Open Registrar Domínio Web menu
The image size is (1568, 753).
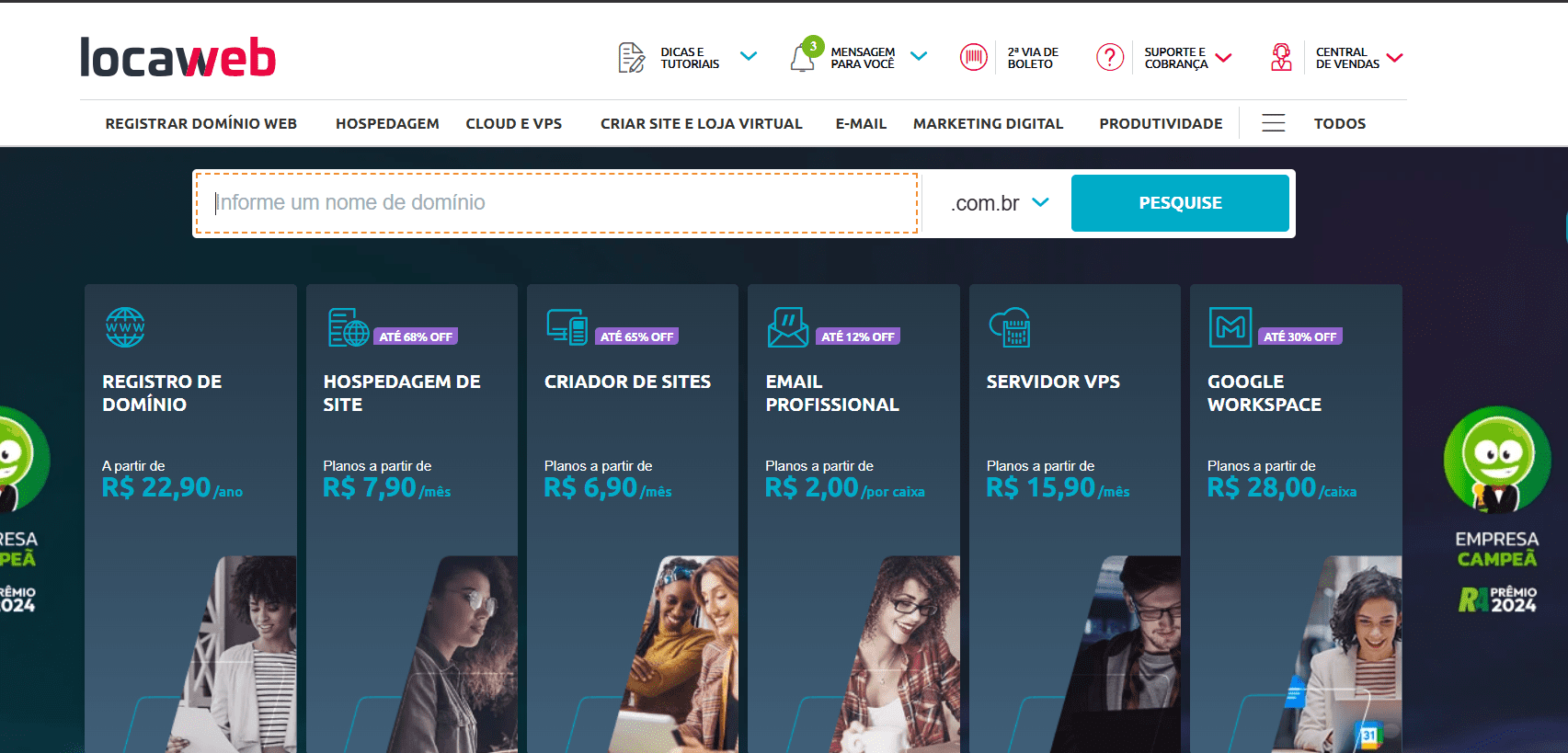tap(201, 123)
